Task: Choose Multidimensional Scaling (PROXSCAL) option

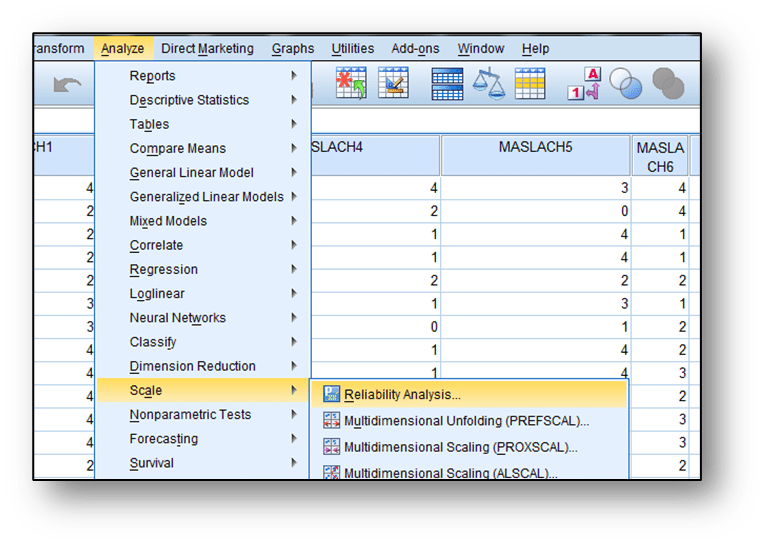Action: pos(460,447)
